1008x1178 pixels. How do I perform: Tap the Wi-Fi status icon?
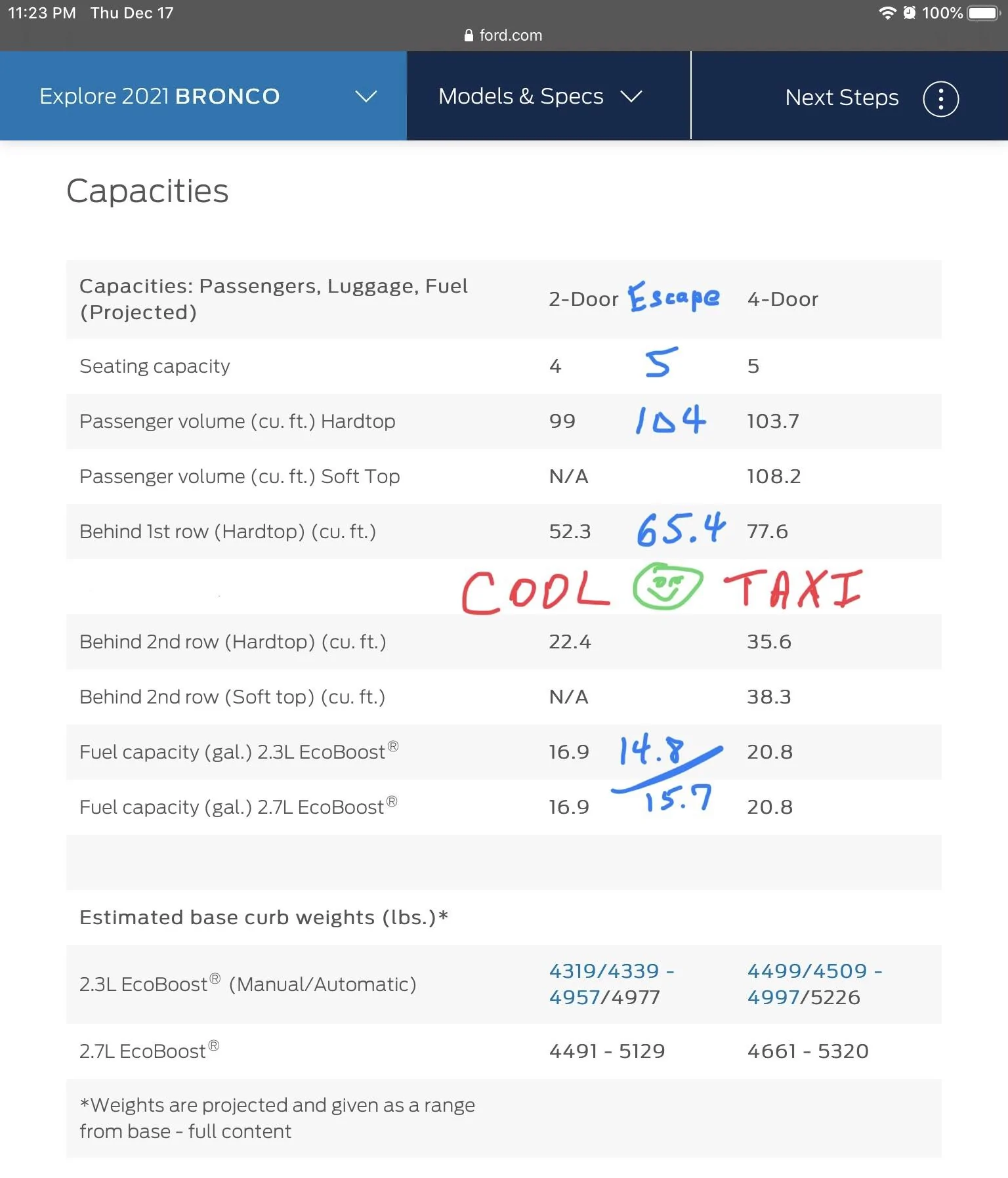(887, 12)
